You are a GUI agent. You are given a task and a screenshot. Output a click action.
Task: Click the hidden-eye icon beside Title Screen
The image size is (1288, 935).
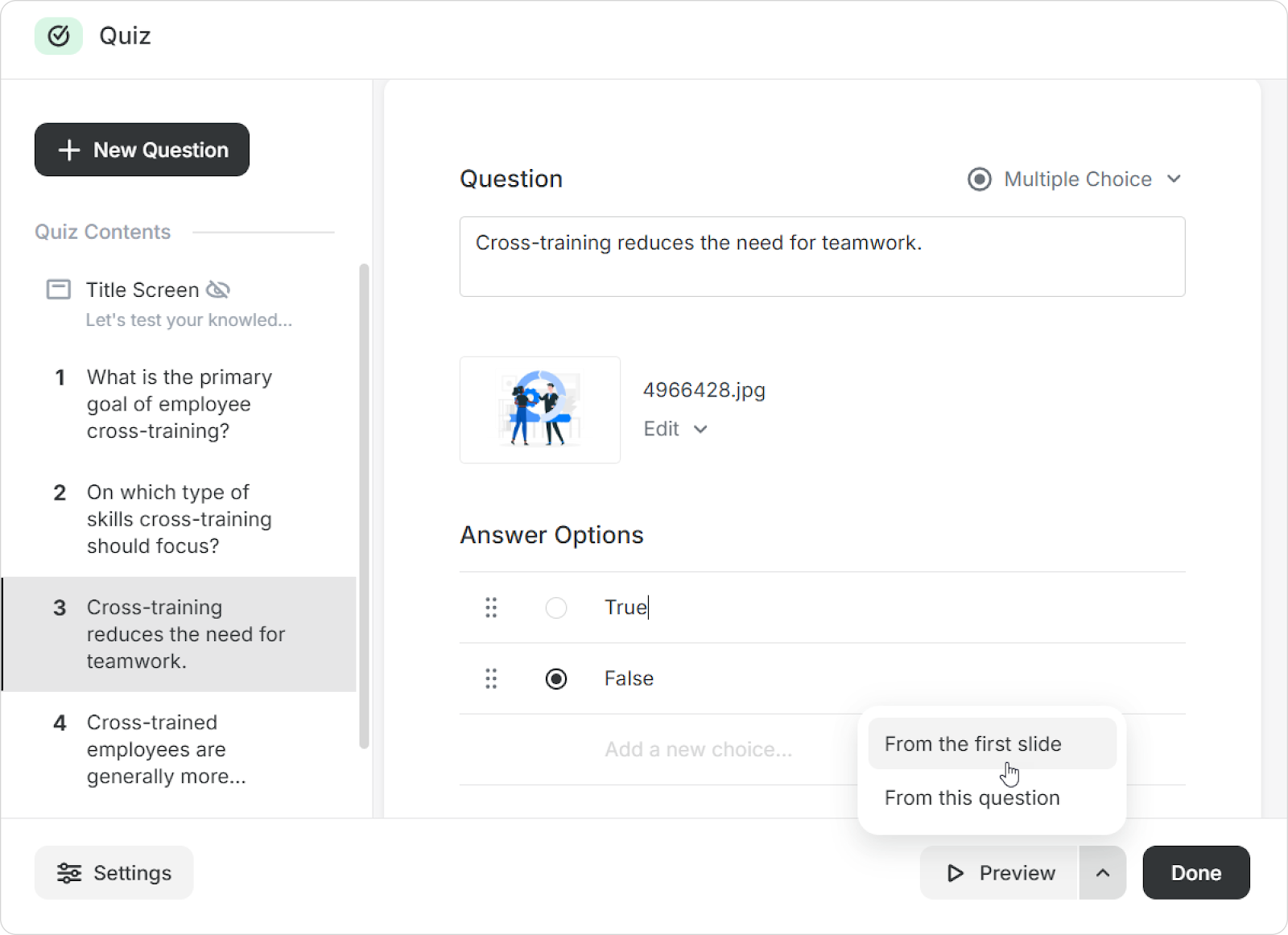coord(218,290)
